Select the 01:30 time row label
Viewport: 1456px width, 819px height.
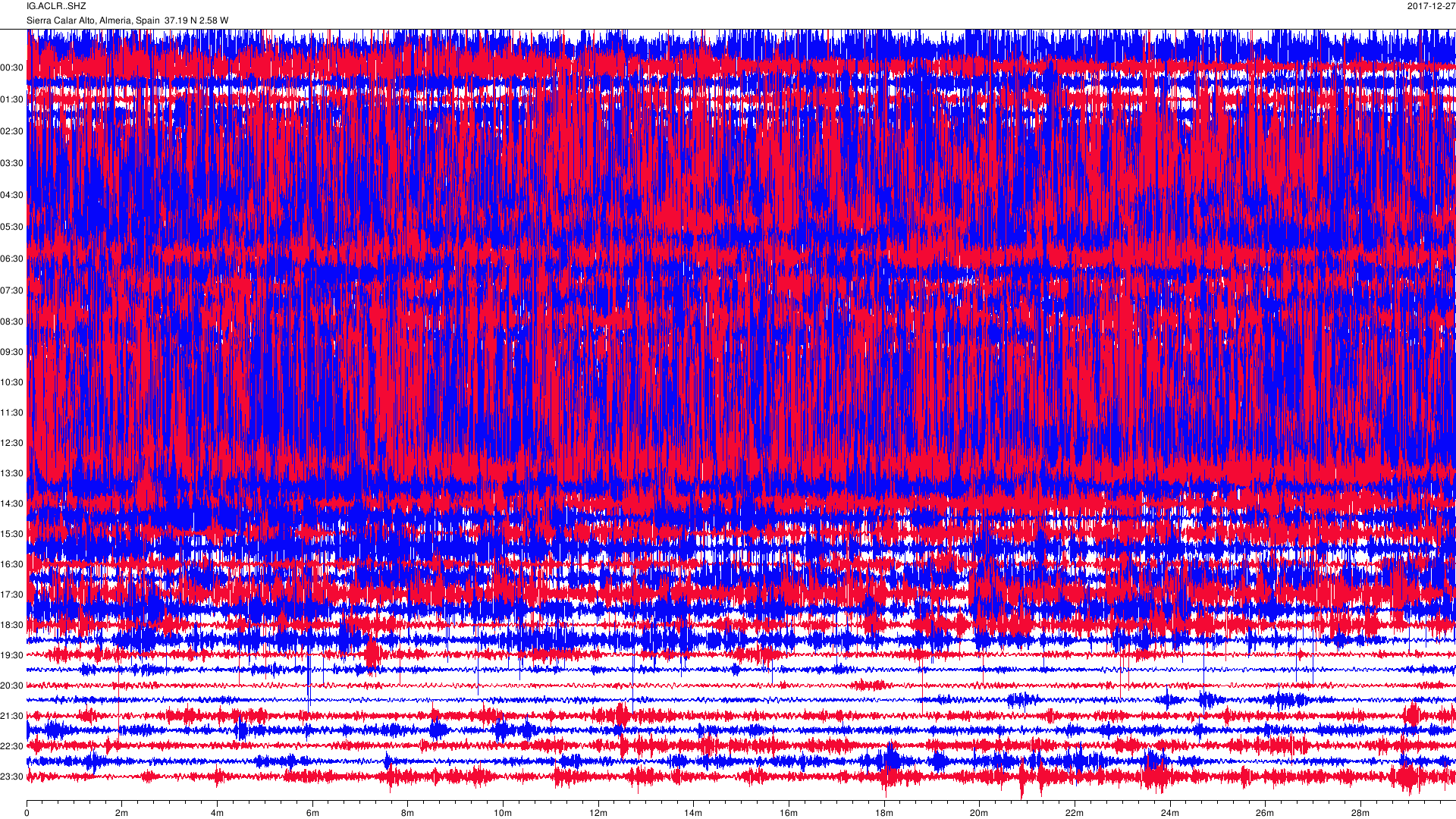click(x=12, y=100)
